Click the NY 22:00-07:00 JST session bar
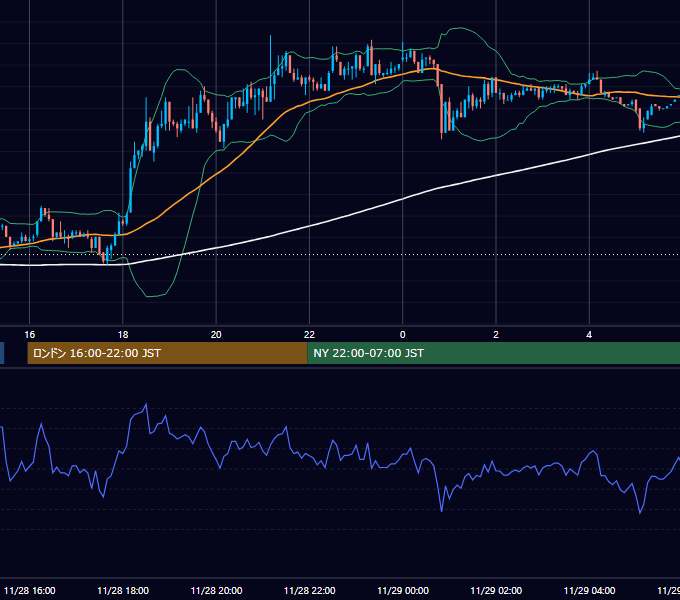 pyautogui.click(x=494, y=353)
